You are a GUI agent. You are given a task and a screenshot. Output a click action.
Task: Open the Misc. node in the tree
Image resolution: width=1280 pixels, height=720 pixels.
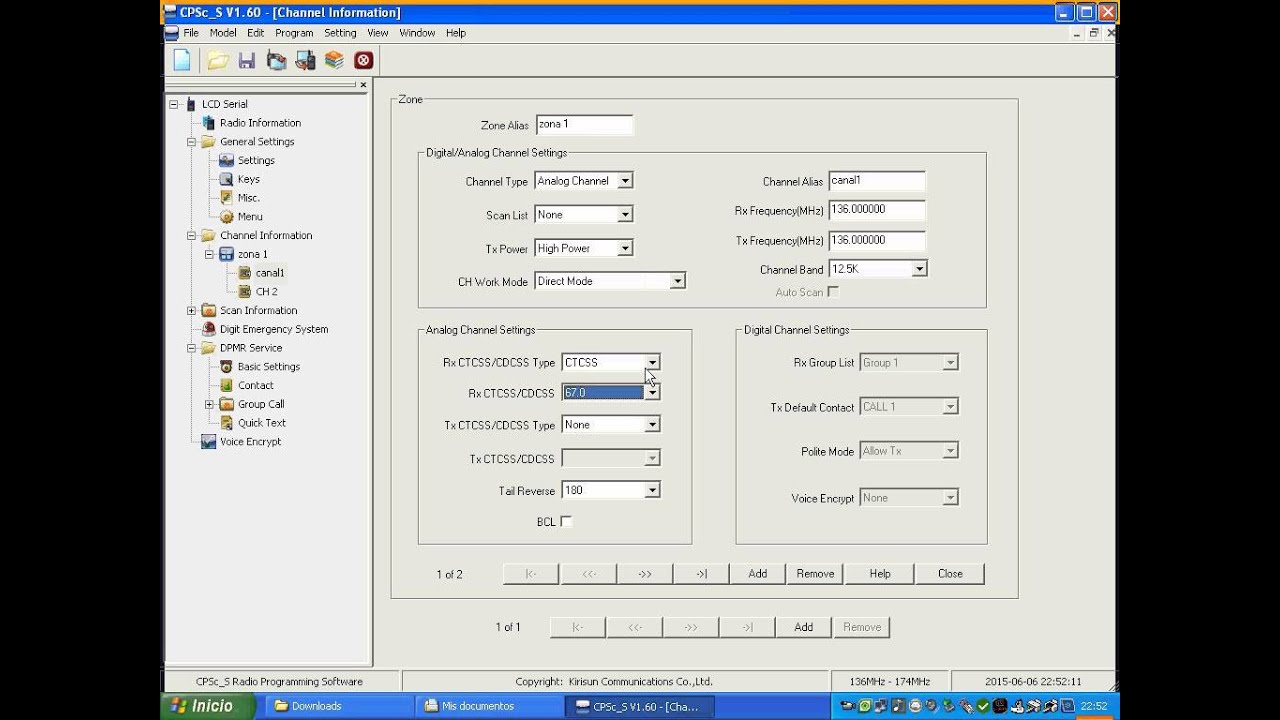click(x=248, y=198)
